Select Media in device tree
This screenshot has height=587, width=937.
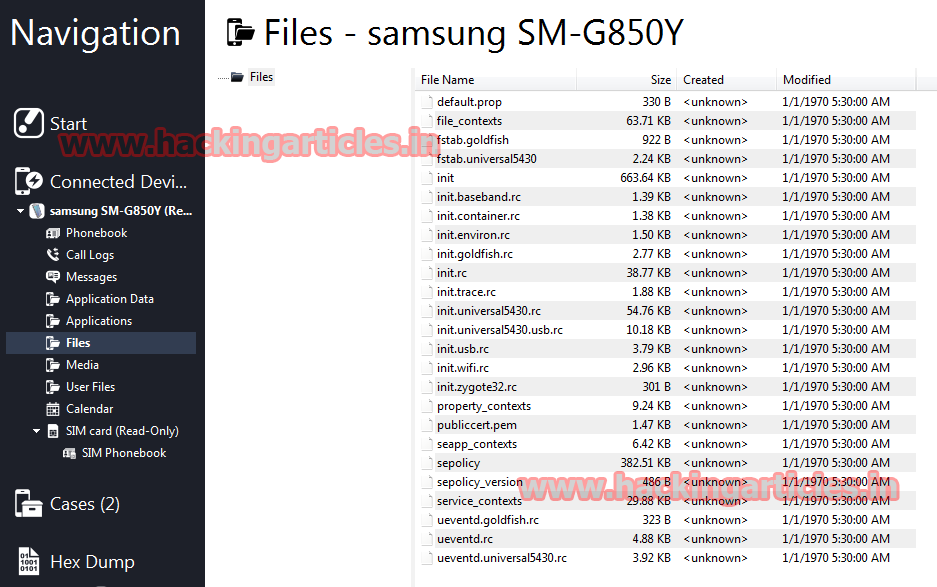click(x=82, y=365)
